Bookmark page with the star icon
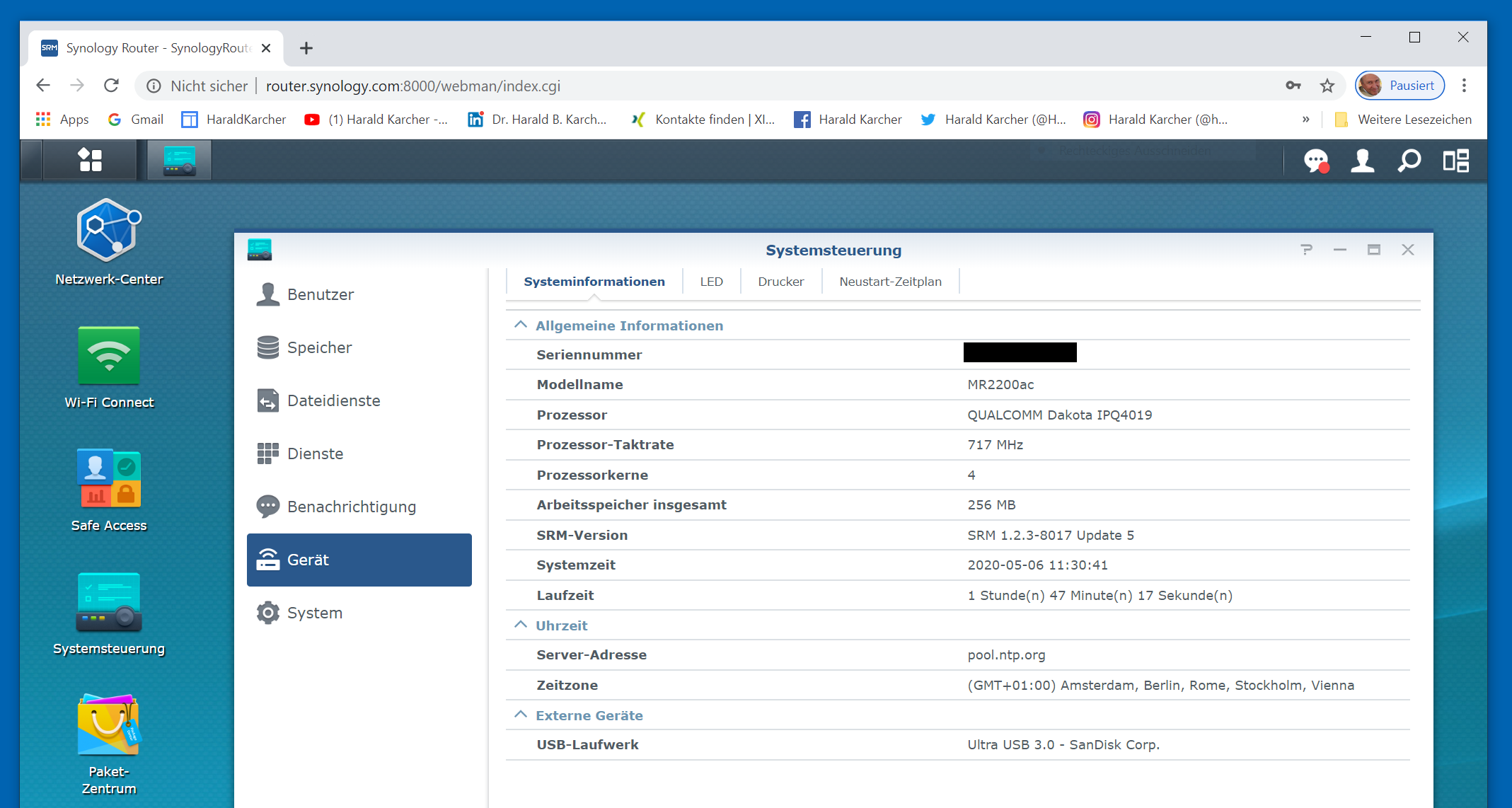 point(1327,86)
